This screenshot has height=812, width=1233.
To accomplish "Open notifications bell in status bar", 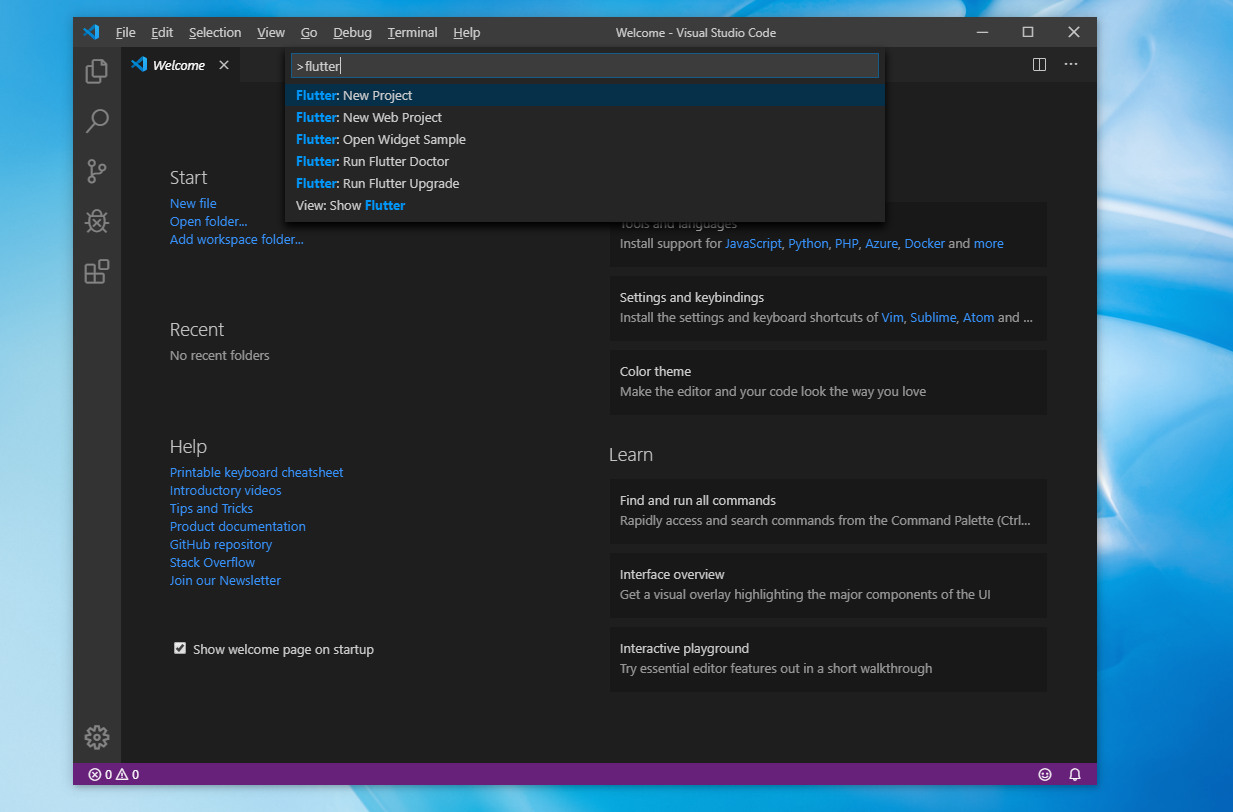I will click(x=1075, y=774).
